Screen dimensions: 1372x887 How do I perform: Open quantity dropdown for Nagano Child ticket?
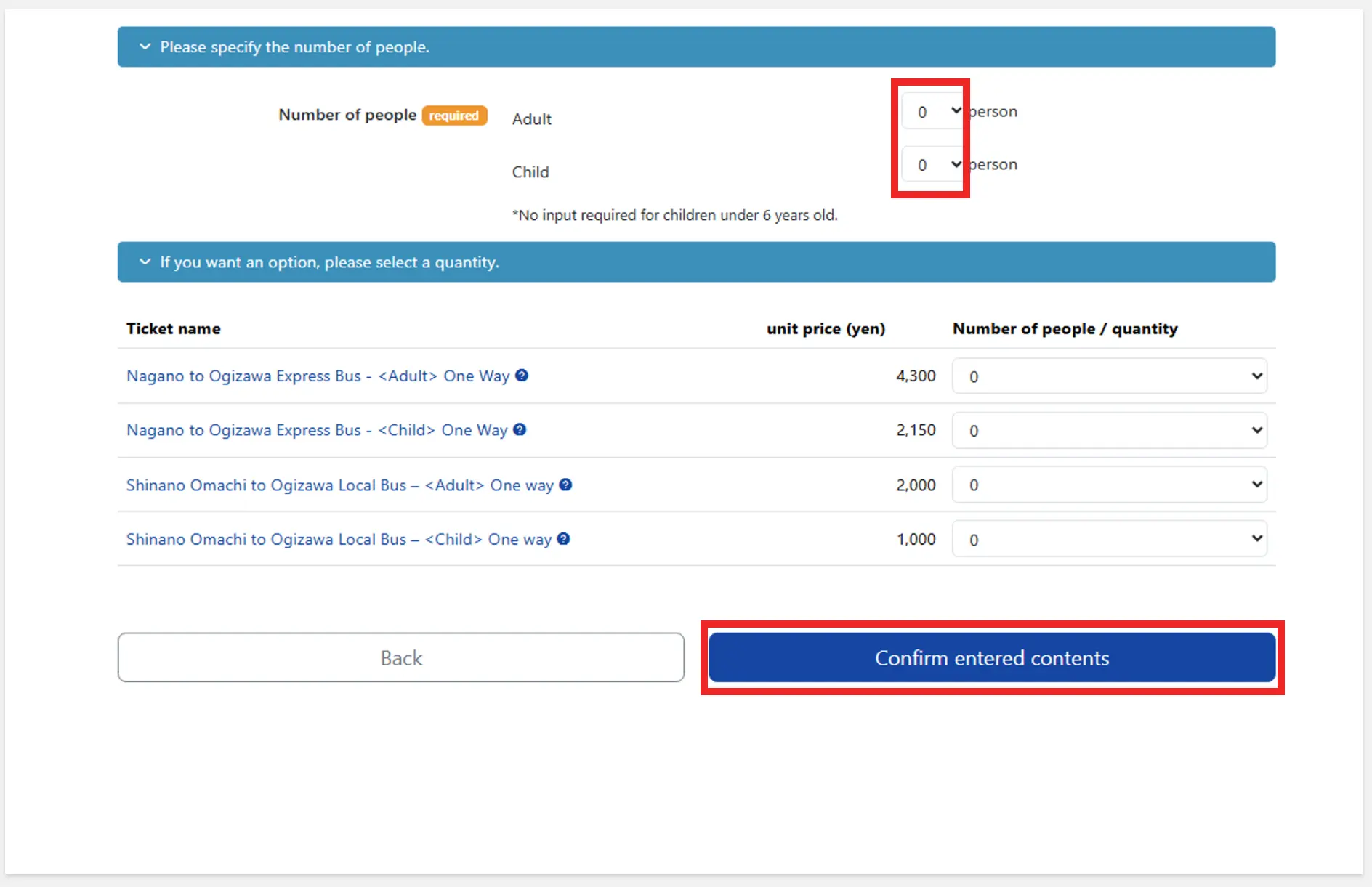[x=1109, y=430]
